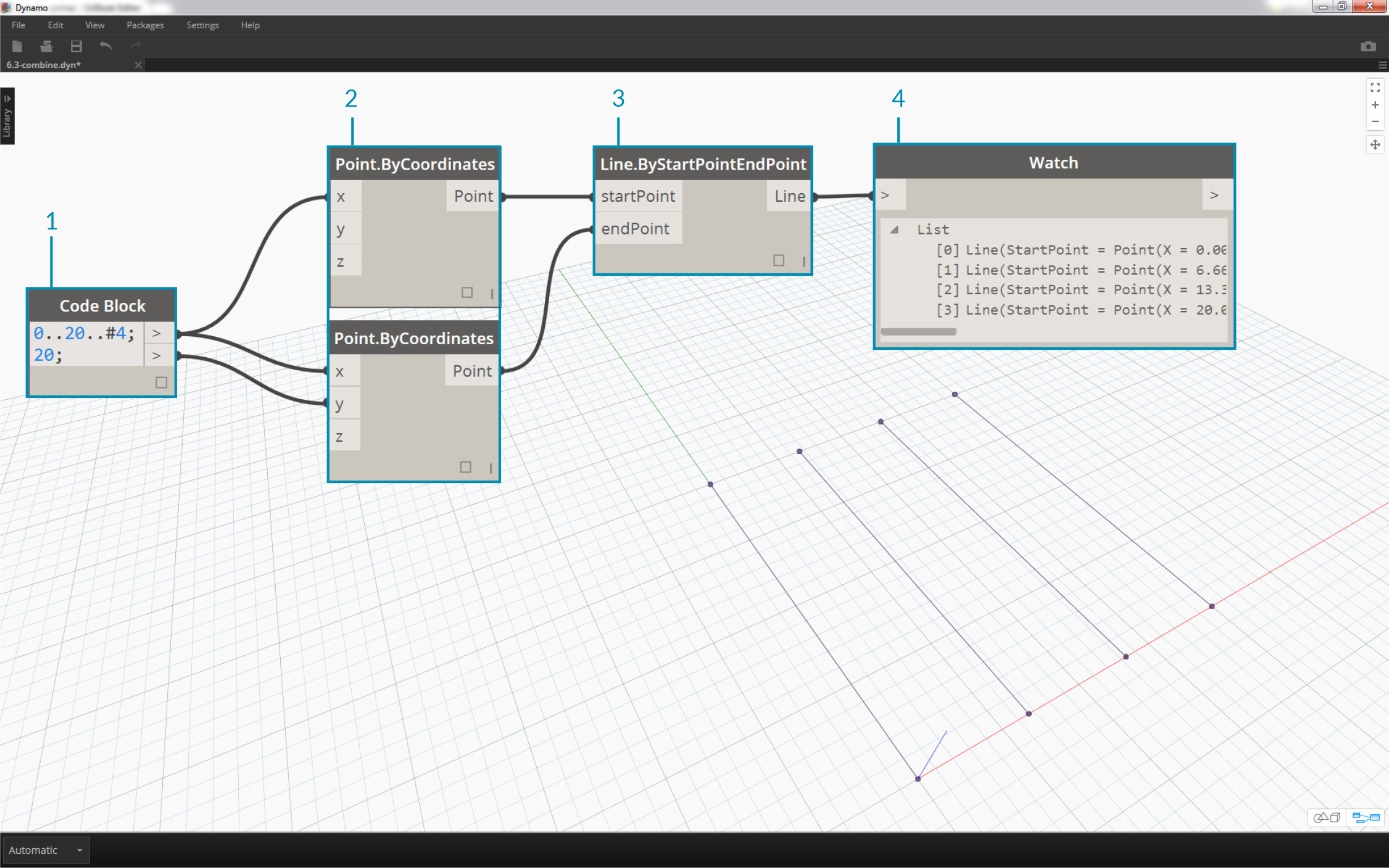Click x input of lower Point.ByCoordinates
Screen dimensions: 1389x868
(344, 371)
